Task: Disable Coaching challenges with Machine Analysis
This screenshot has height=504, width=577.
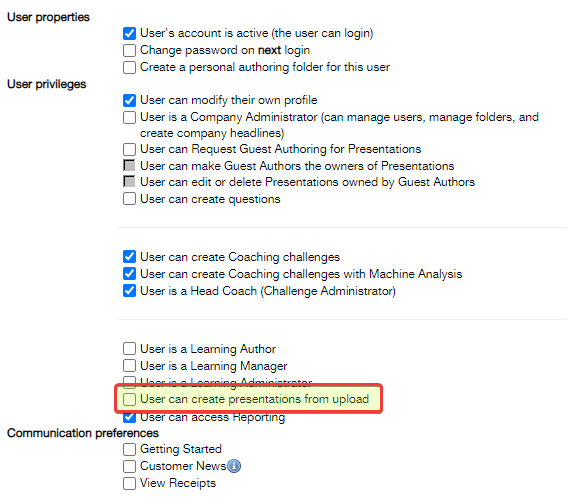Action: pos(129,274)
